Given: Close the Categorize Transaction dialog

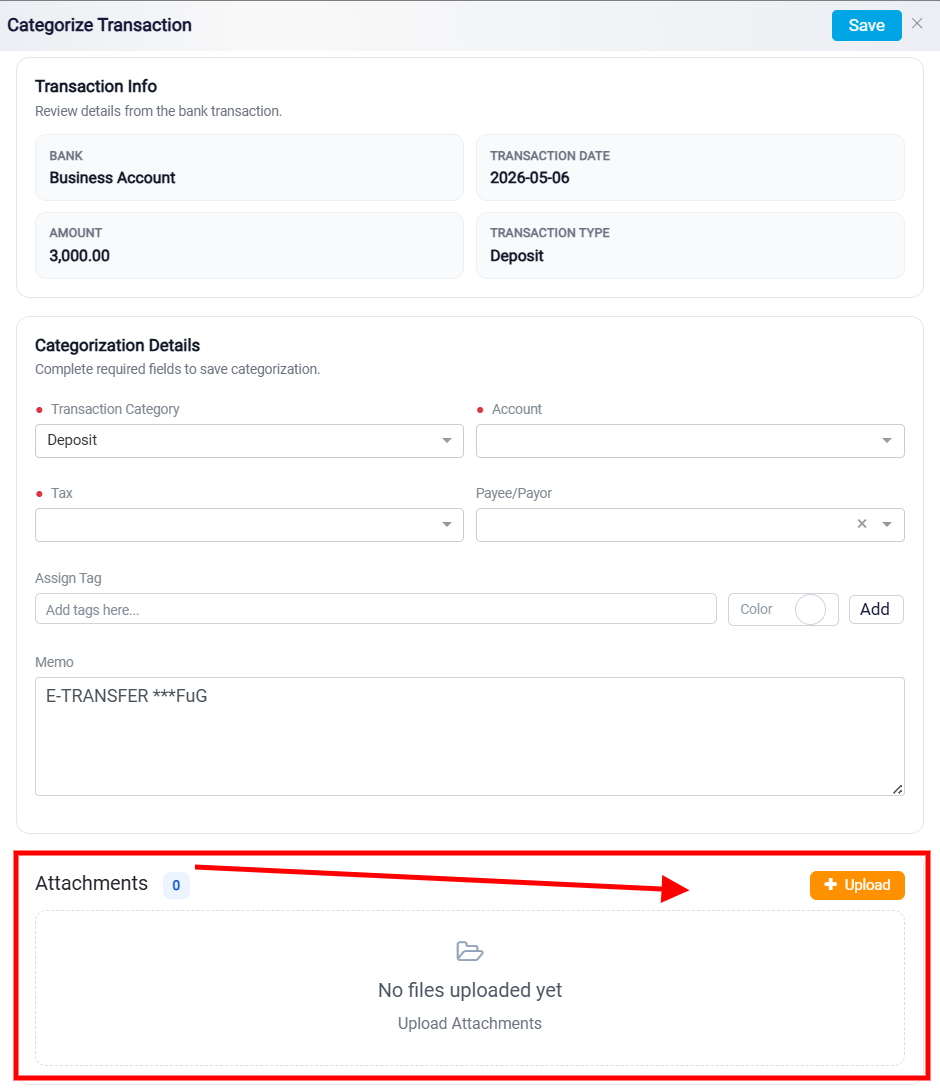Looking at the screenshot, I should point(917,24).
